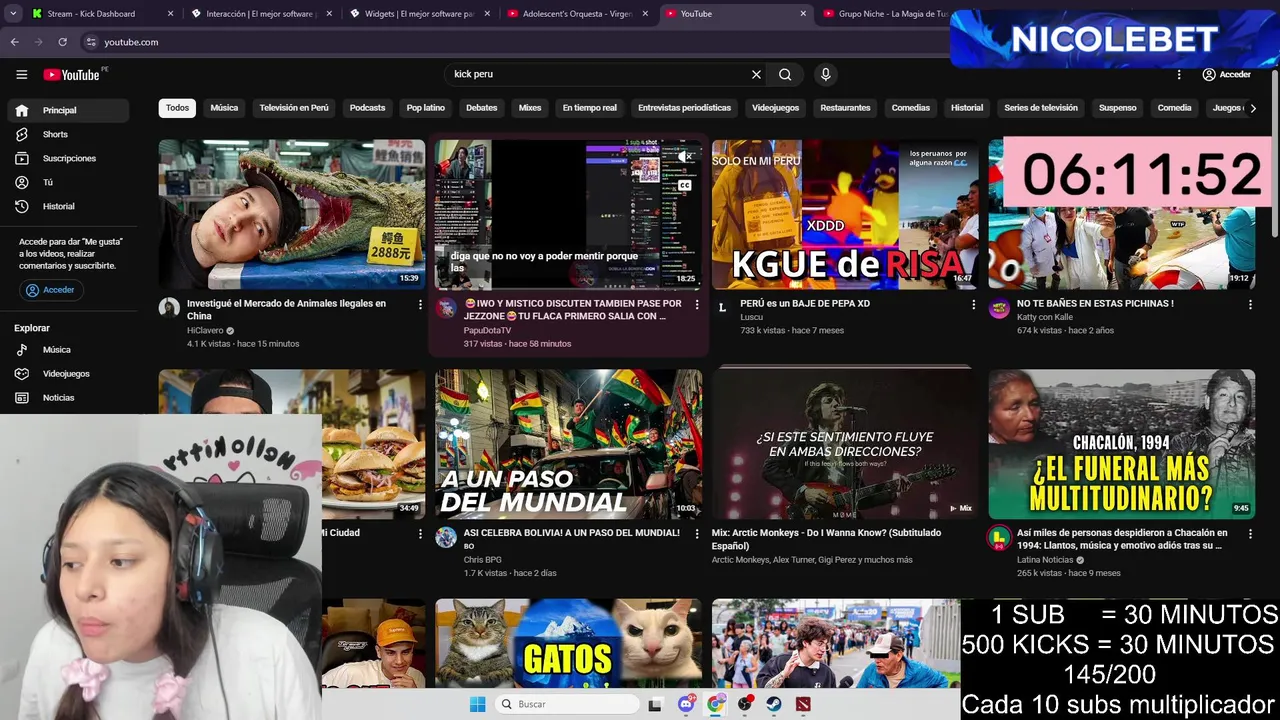
Task: Click the PapuDotaTV channel name
Action: [487, 331]
